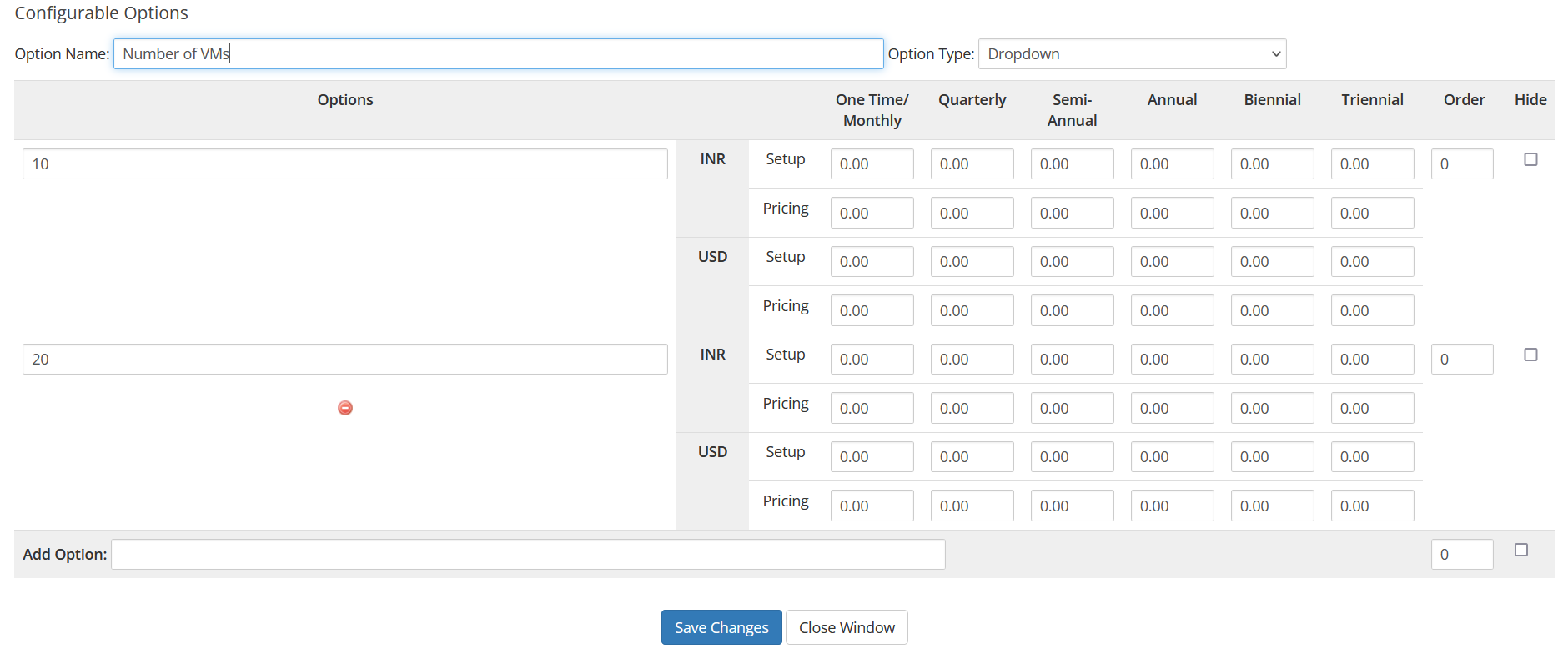Click the option name field containing 20
1568x654 pixels.
[x=344, y=360]
